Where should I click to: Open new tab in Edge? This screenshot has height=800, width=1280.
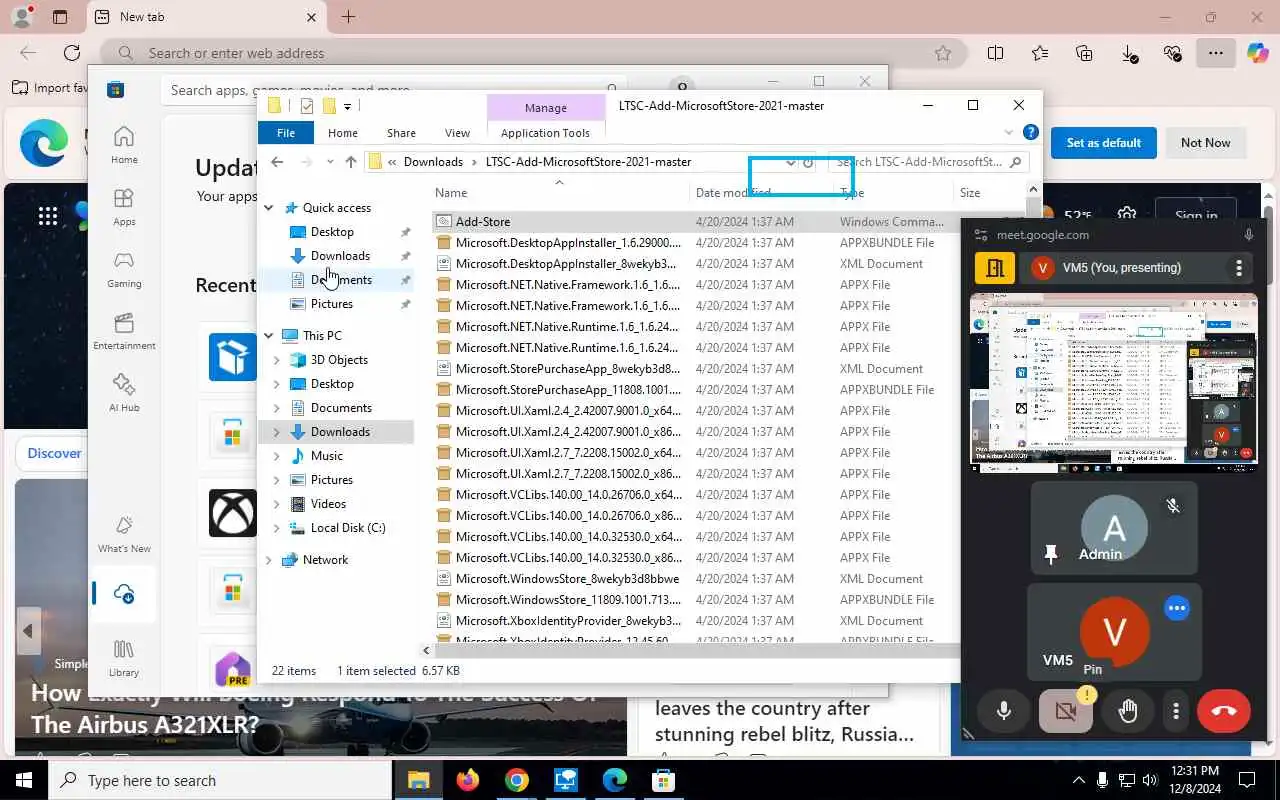(x=348, y=17)
